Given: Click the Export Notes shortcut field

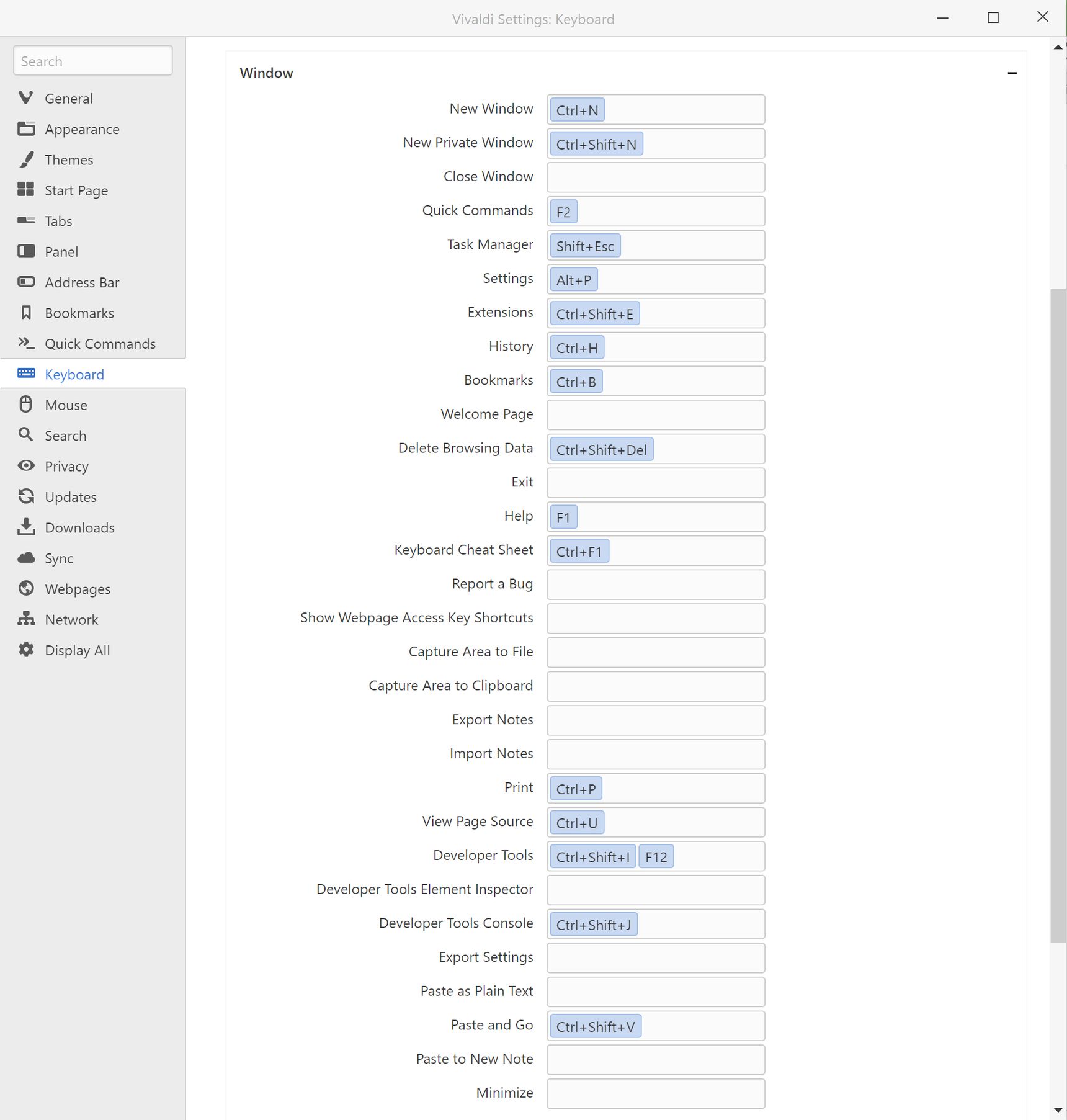Looking at the screenshot, I should click(x=656, y=720).
